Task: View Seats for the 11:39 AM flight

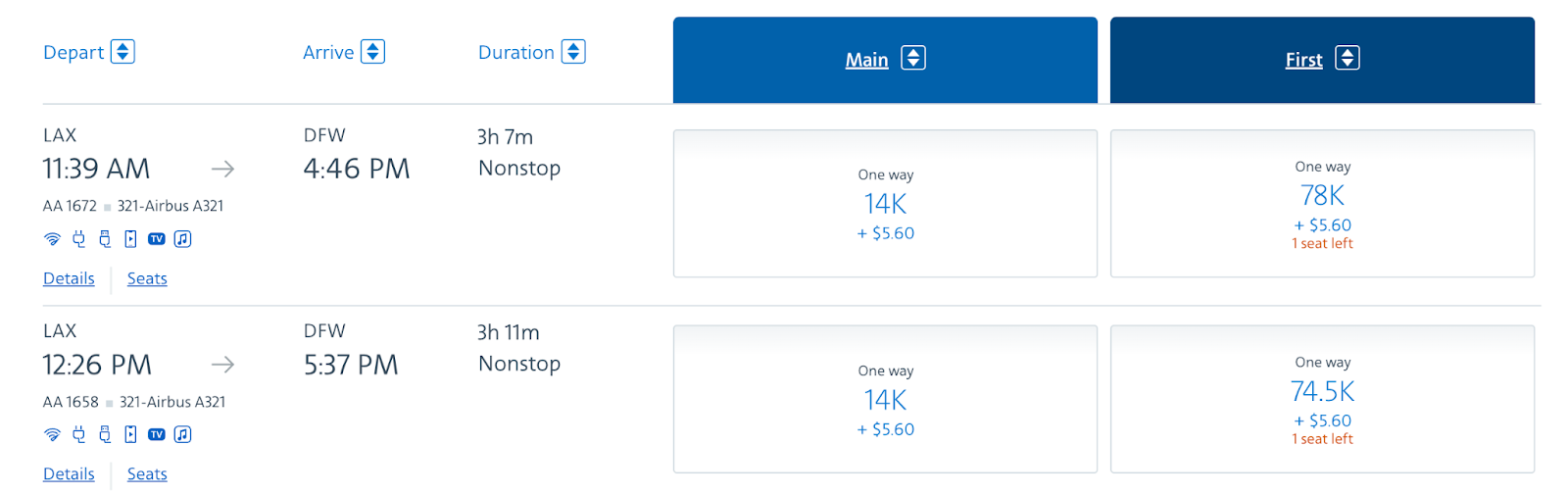Action: 147,278
